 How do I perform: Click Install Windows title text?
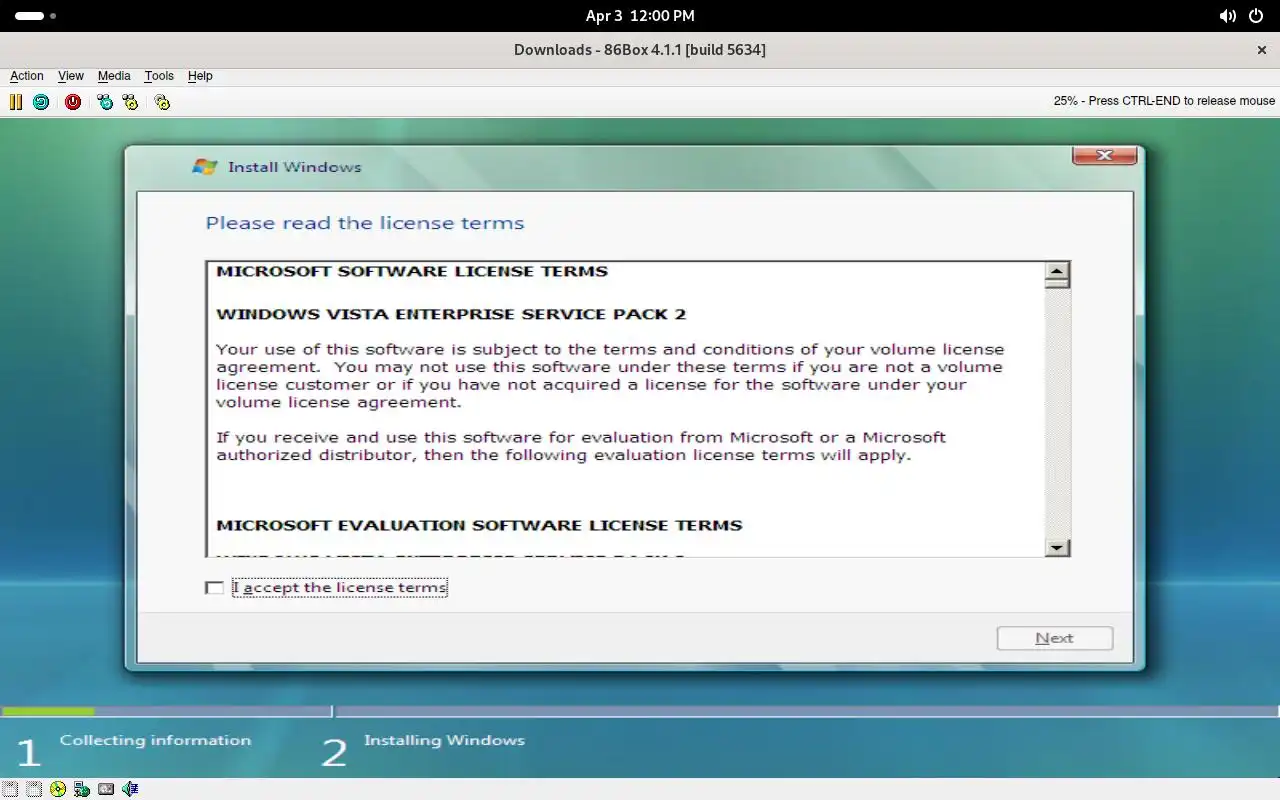(295, 167)
